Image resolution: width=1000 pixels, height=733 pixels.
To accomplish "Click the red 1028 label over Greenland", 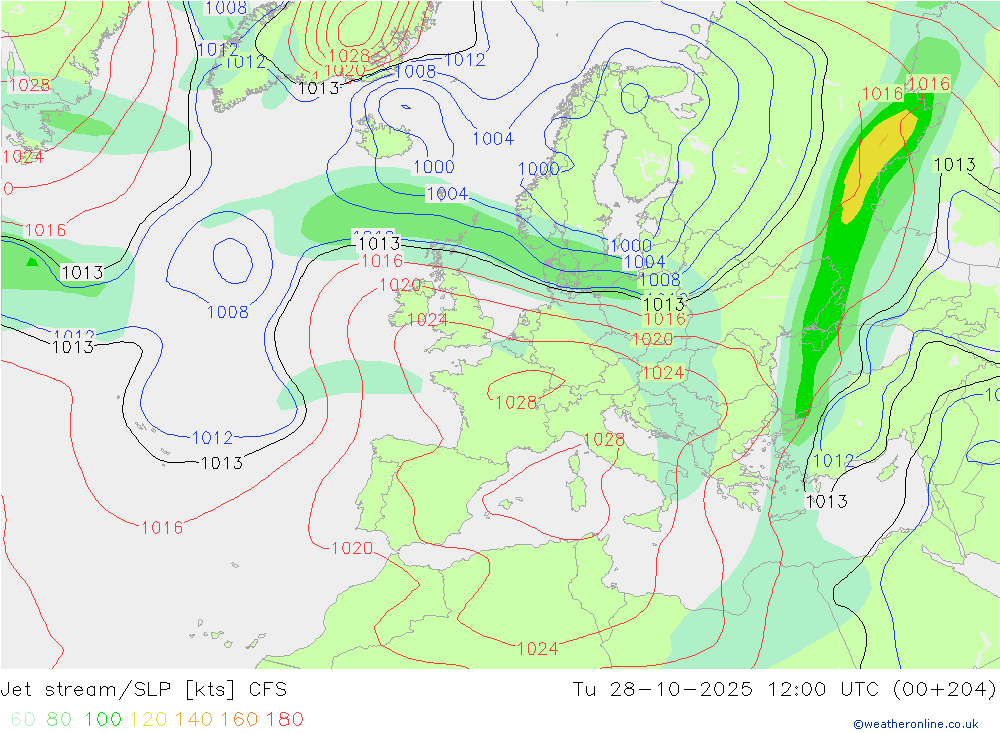I will 349,56.
